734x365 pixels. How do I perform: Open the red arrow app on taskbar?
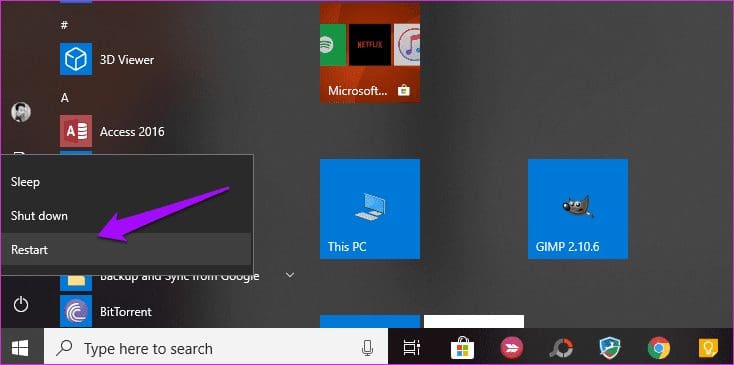pos(512,348)
